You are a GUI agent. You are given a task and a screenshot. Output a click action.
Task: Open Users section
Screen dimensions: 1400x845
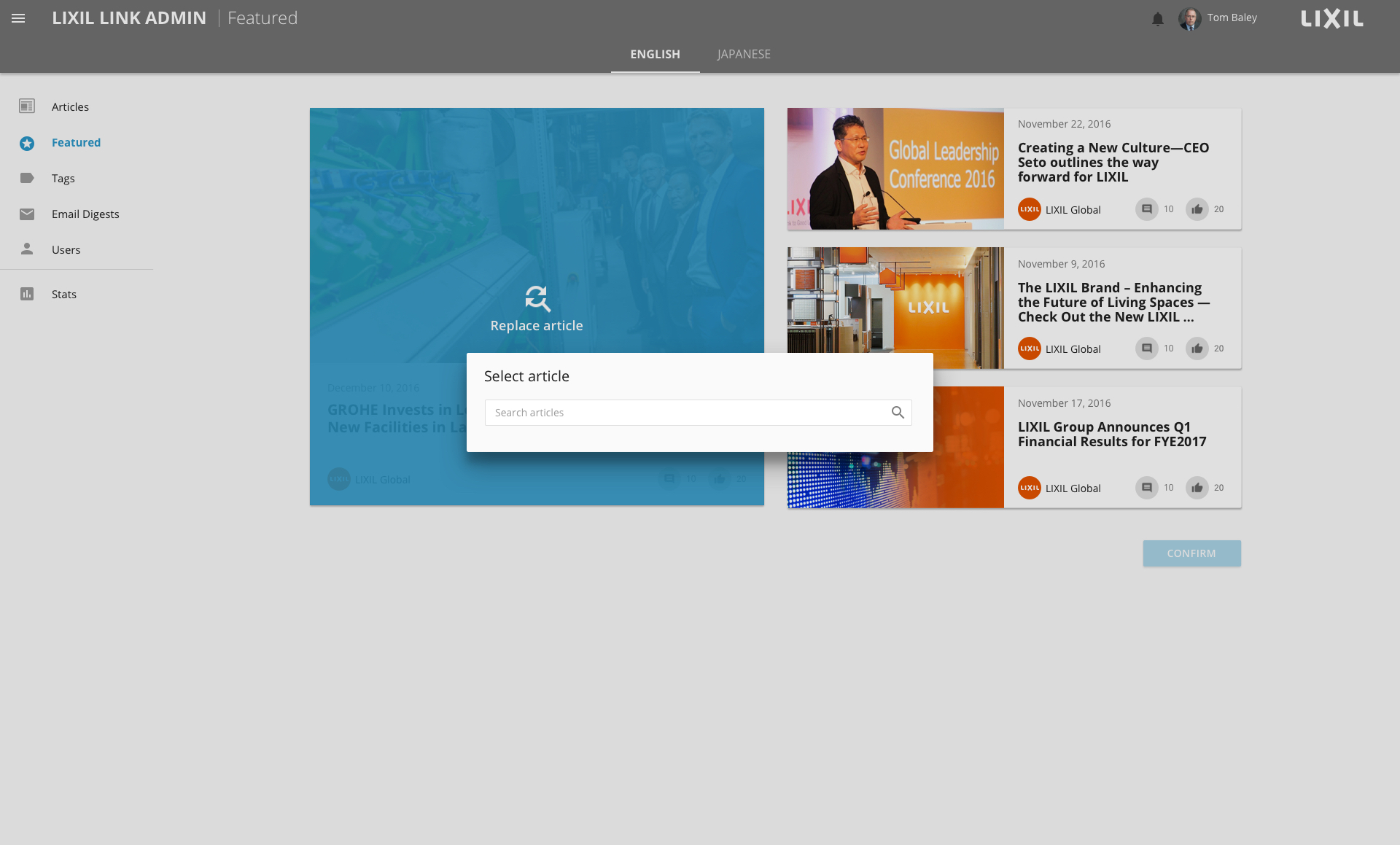point(66,249)
